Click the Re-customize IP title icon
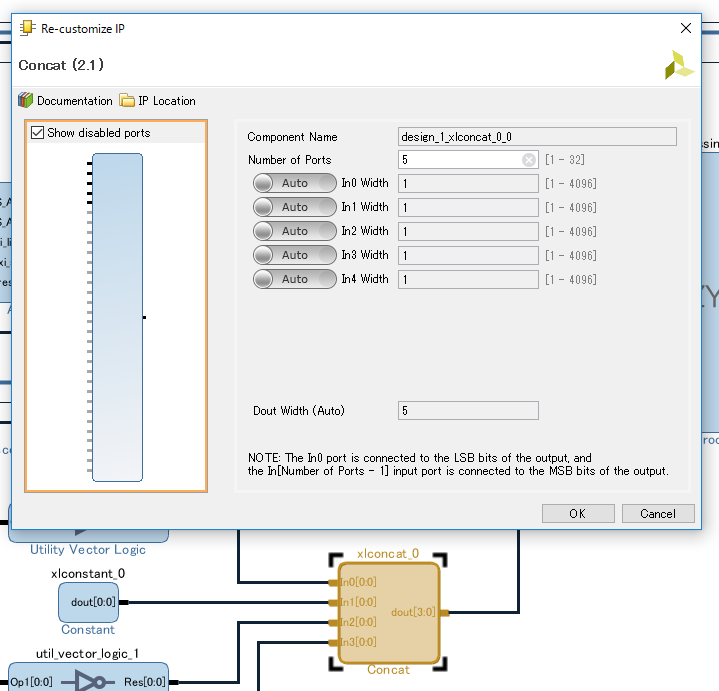Screen dimensions: 719x691 coord(27,29)
